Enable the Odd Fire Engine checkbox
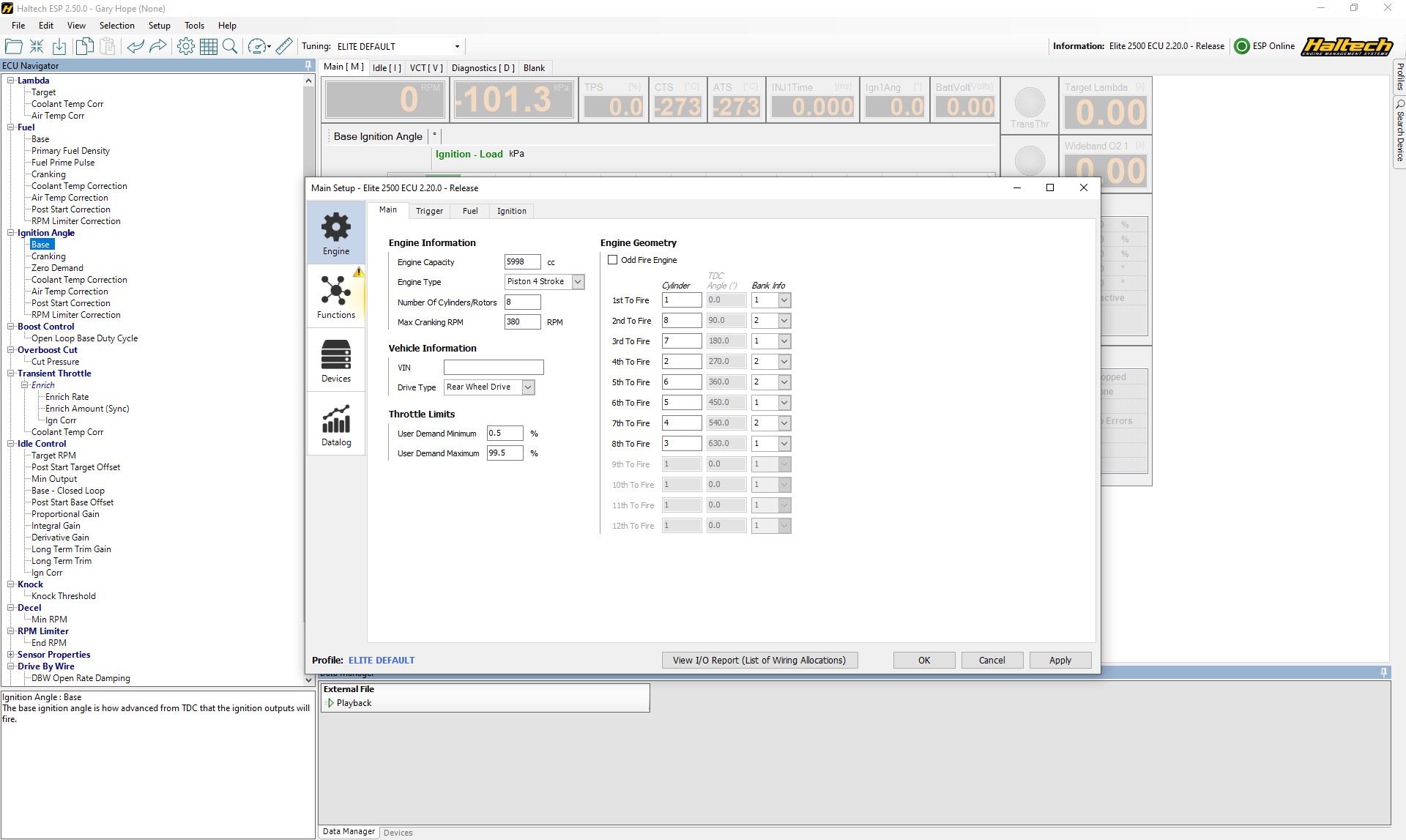 pos(613,260)
